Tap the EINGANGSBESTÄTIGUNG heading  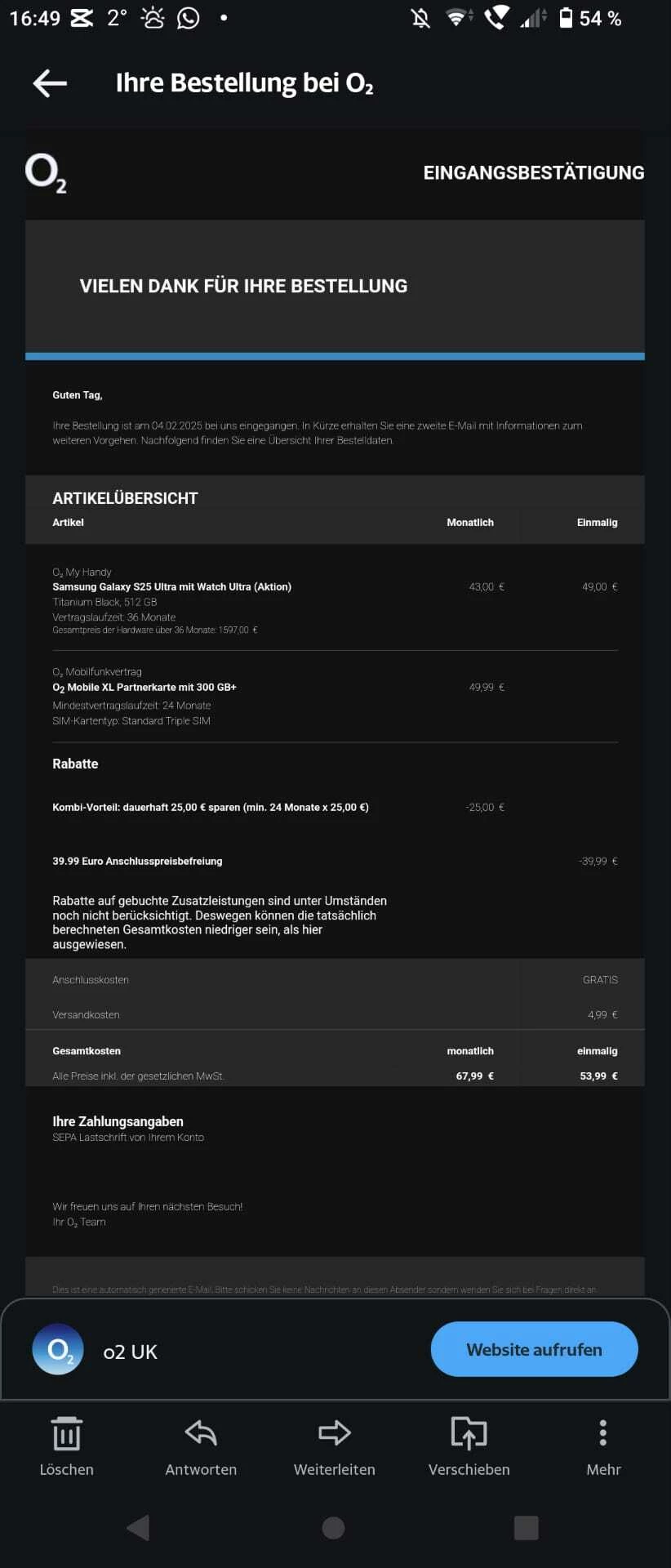(x=534, y=173)
